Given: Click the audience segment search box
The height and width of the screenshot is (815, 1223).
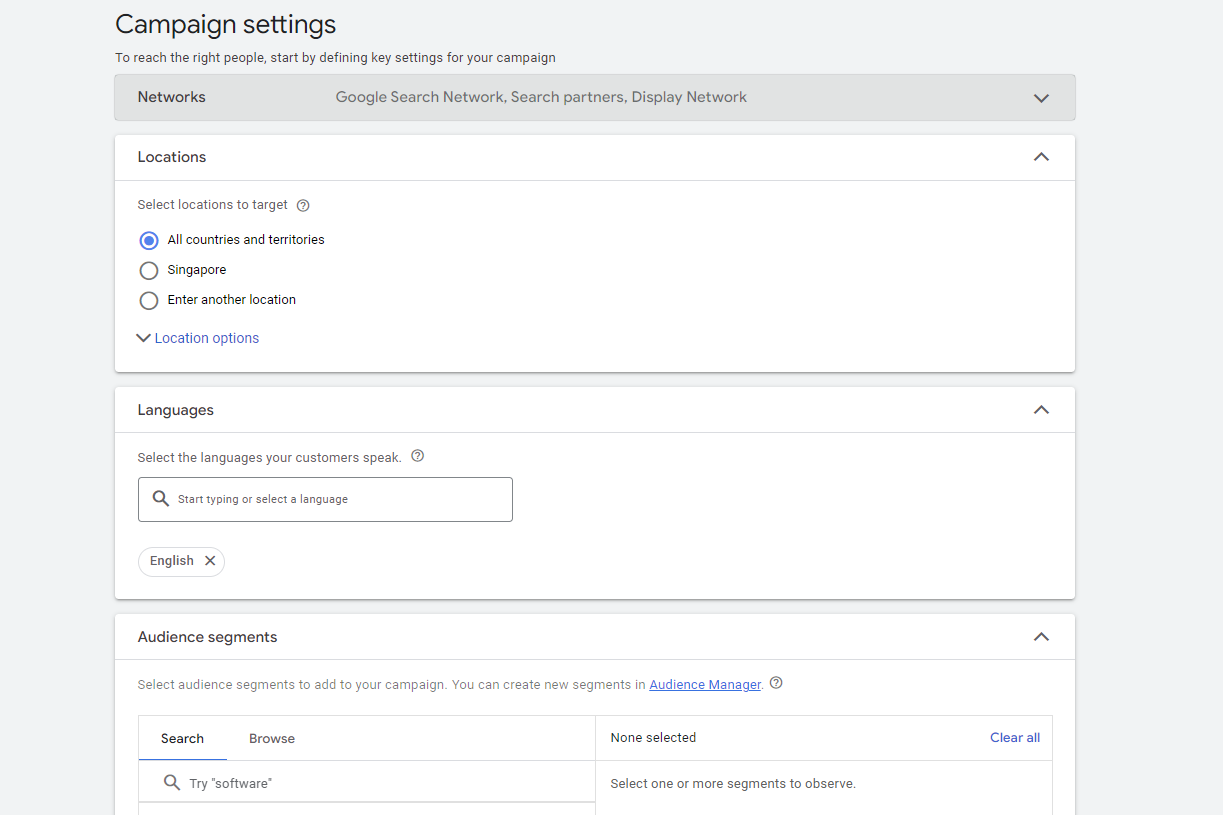Looking at the screenshot, I should coord(380,783).
